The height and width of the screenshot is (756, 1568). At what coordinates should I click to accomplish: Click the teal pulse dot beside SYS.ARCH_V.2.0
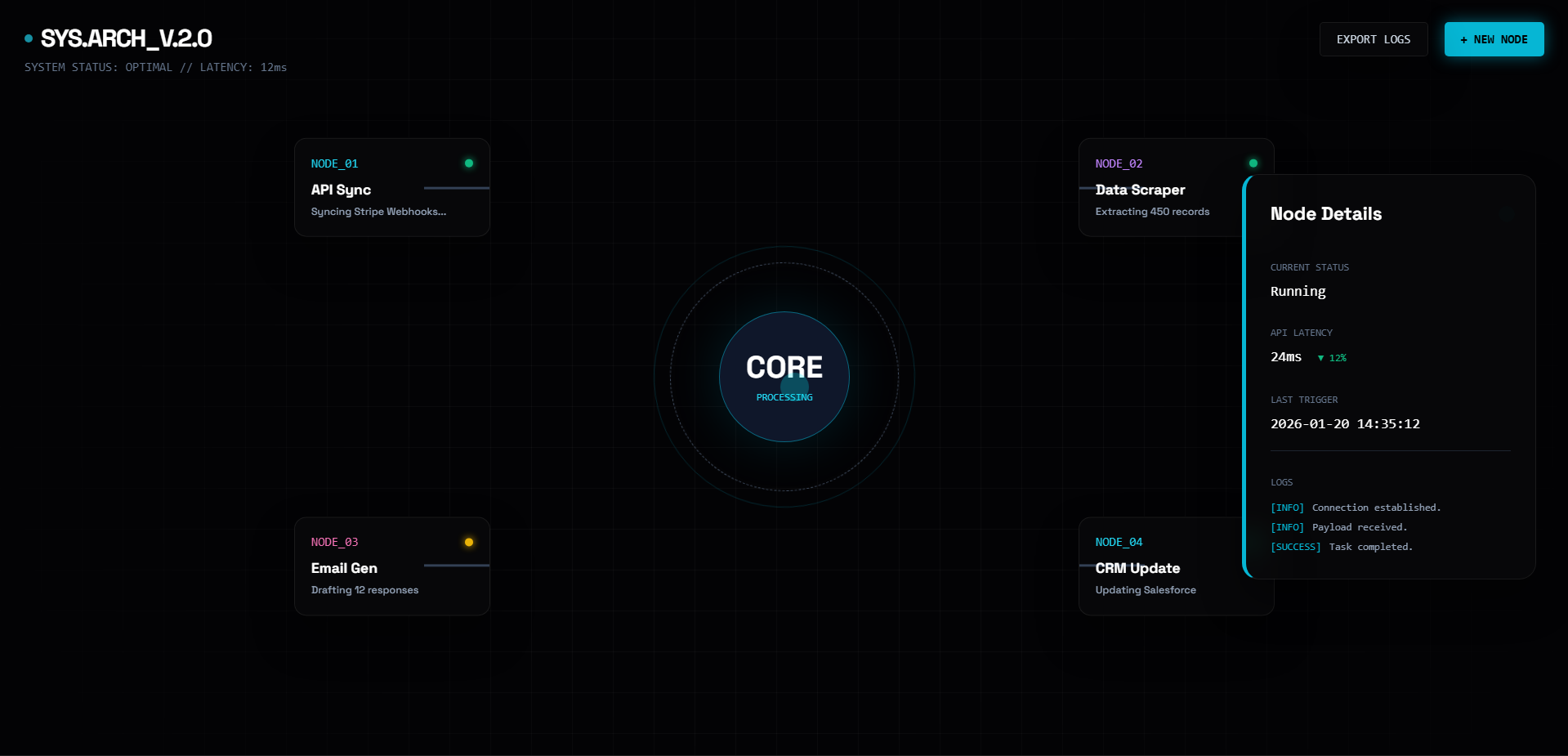coord(27,38)
